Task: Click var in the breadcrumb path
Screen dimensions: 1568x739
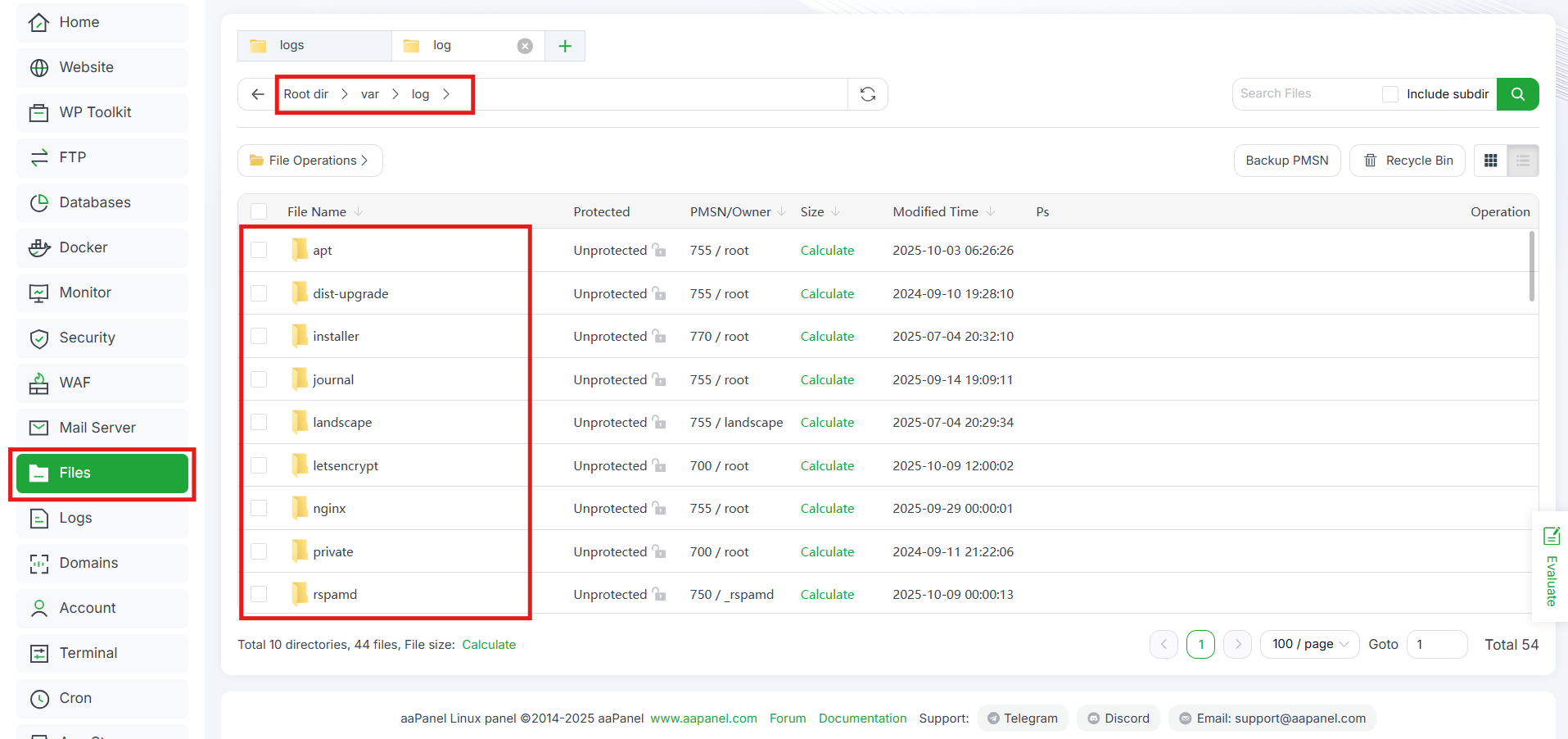Action: pos(370,94)
